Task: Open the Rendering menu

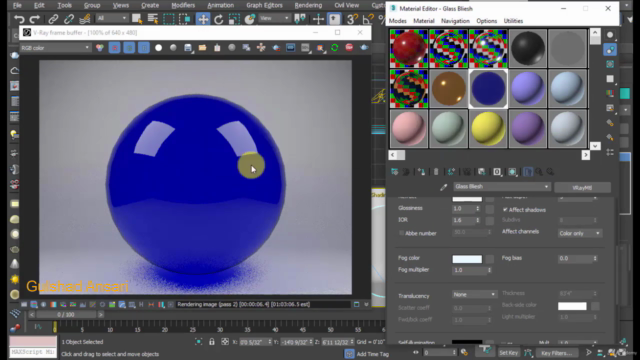Action: 308,5
